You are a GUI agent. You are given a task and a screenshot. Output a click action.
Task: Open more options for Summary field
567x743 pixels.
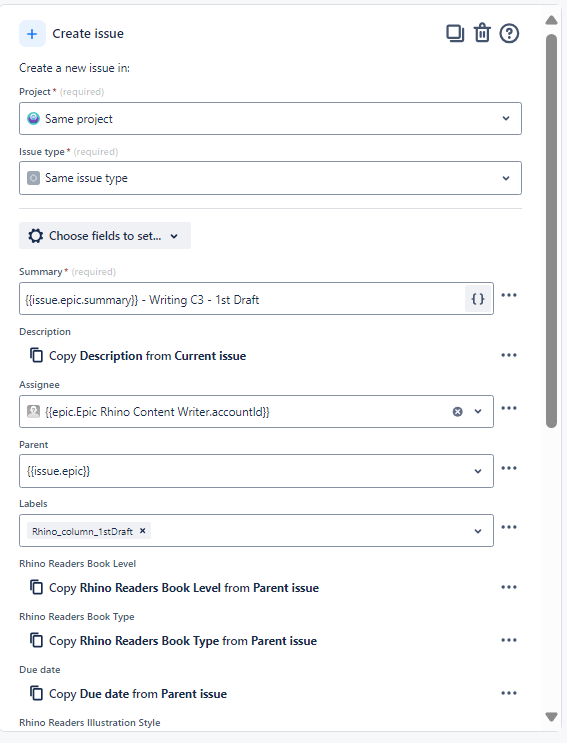click(509, 295)
